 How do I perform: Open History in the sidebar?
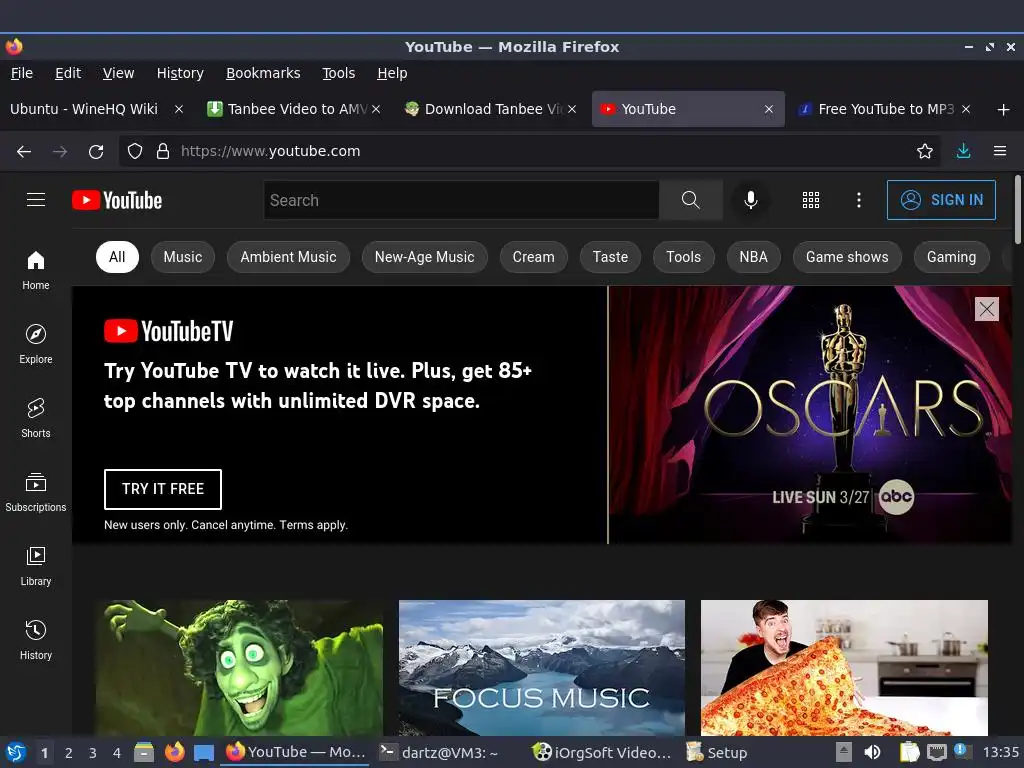[36, 639]
